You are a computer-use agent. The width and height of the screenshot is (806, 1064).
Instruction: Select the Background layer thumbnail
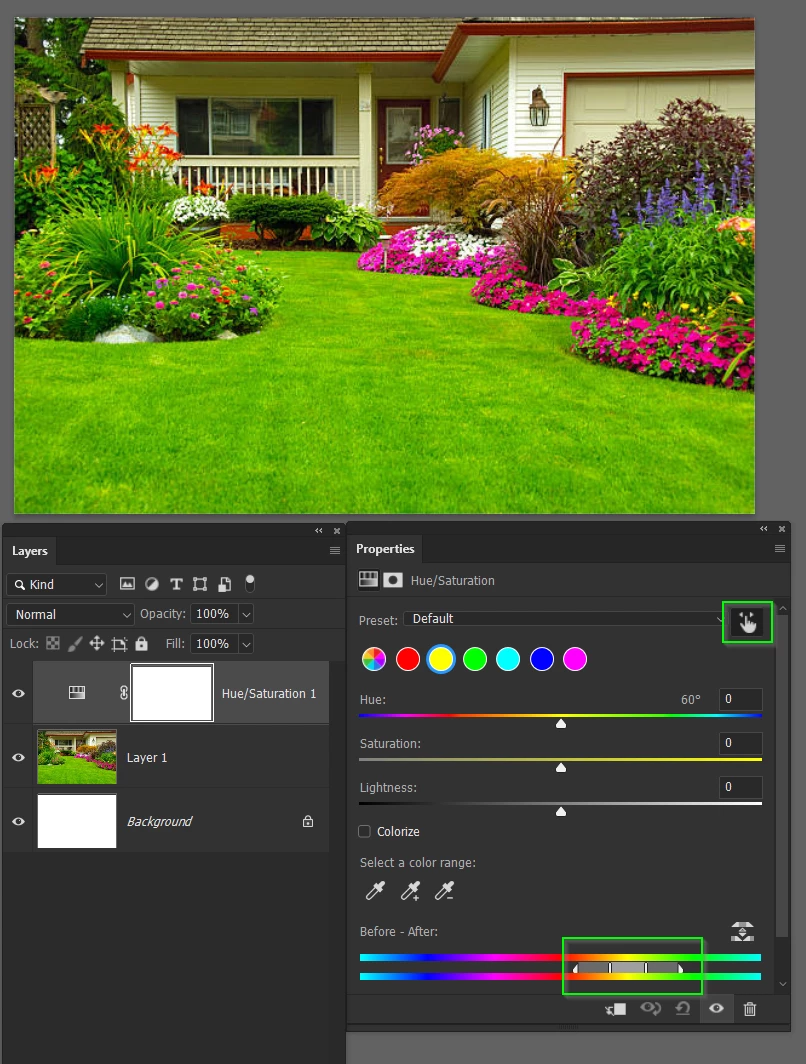click(x=77, y=821)
